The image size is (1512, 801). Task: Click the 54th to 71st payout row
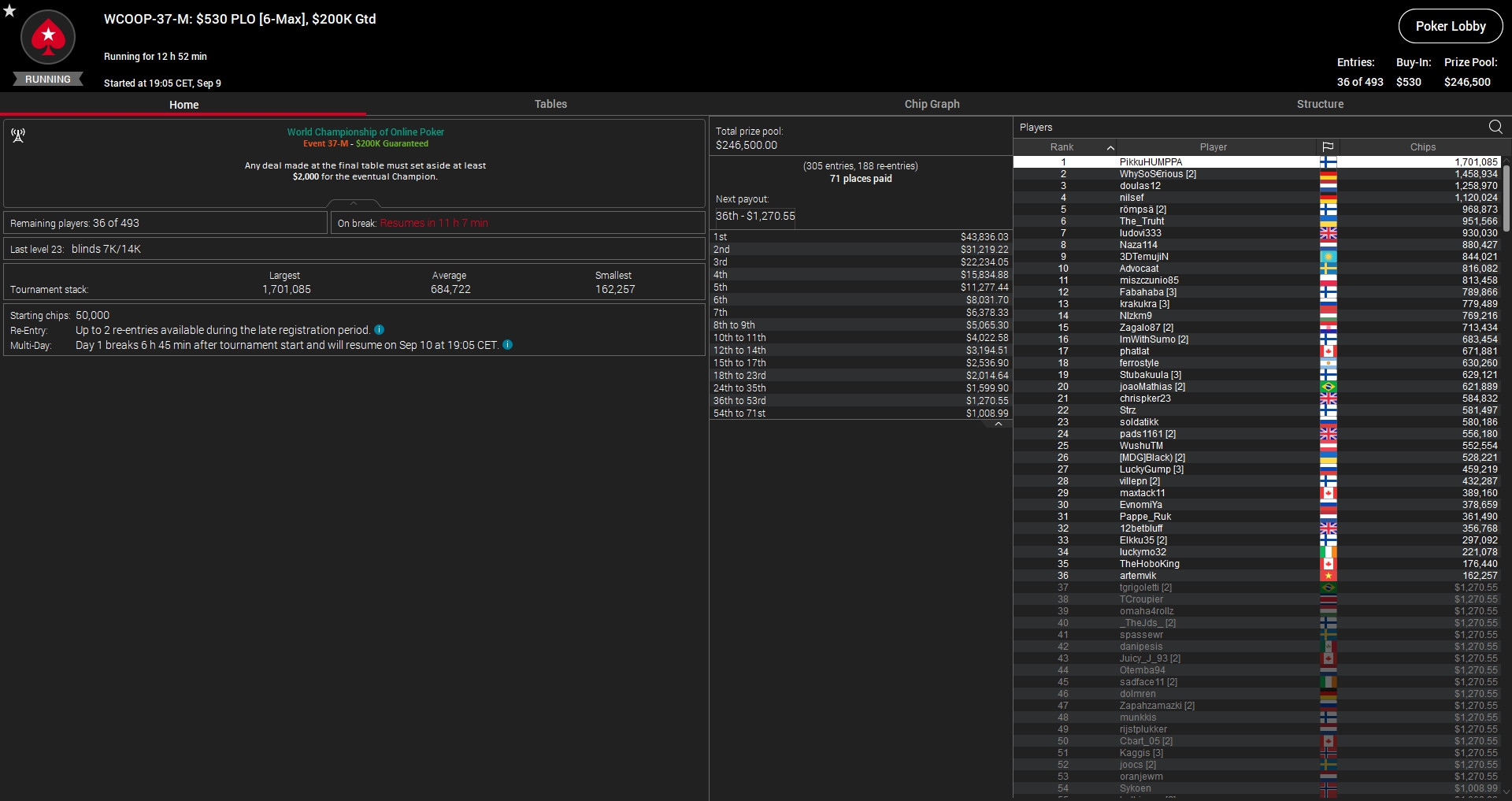861,413
